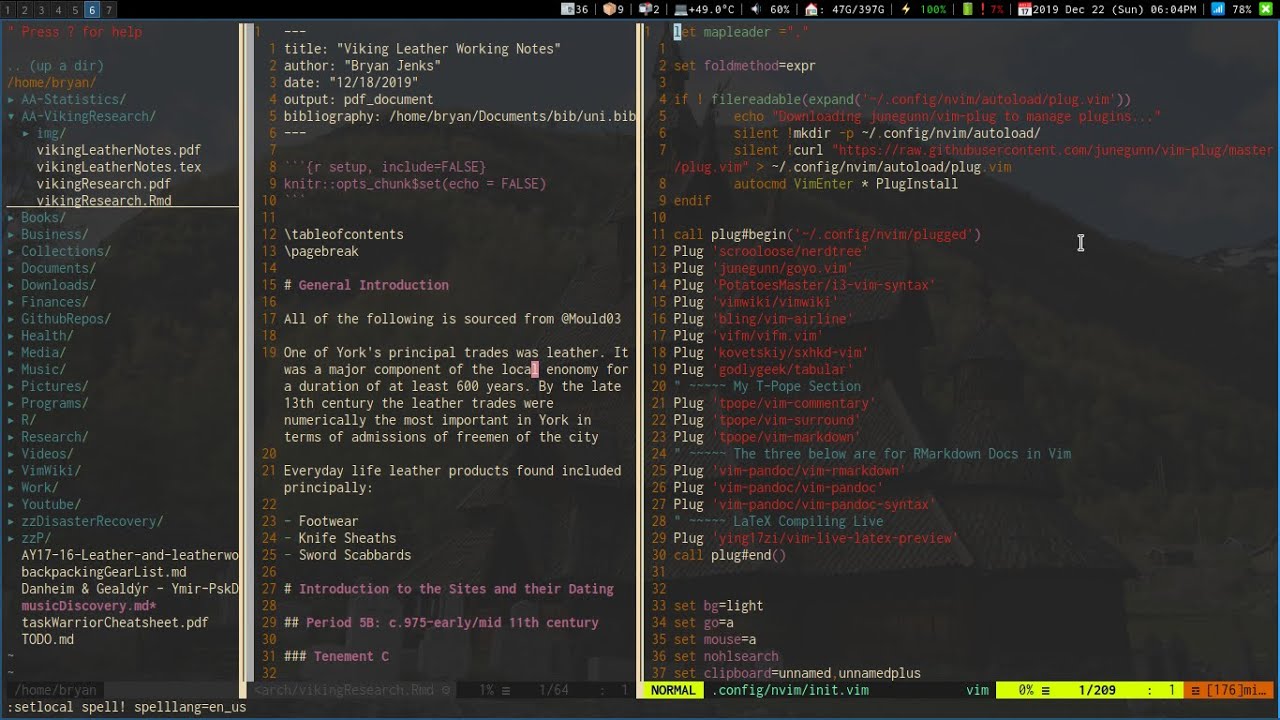Switch to workspace 4
Image resolution: width=1280 pixels, height=720 pixels.
[x=59, y=10]
